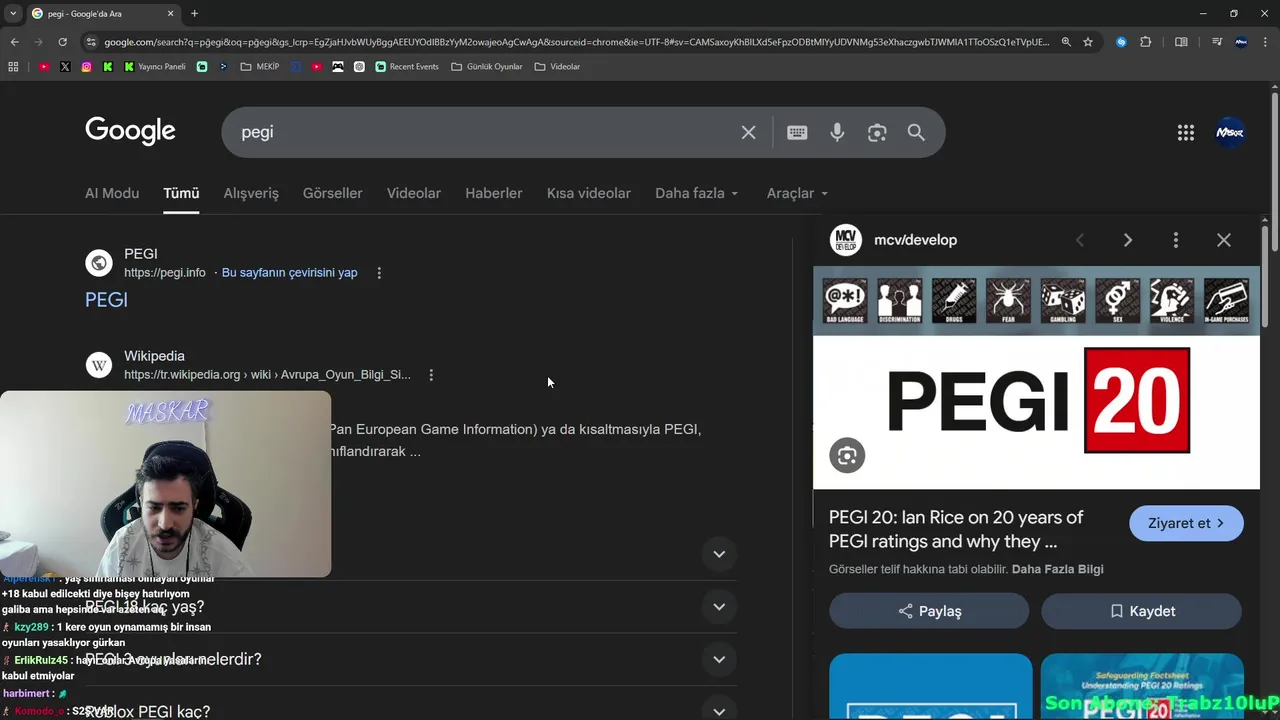Open the Daha Fazla Bilgi copyright link
The height and width of the screenshot is (720, 1280).
[x=1058, y=569]
